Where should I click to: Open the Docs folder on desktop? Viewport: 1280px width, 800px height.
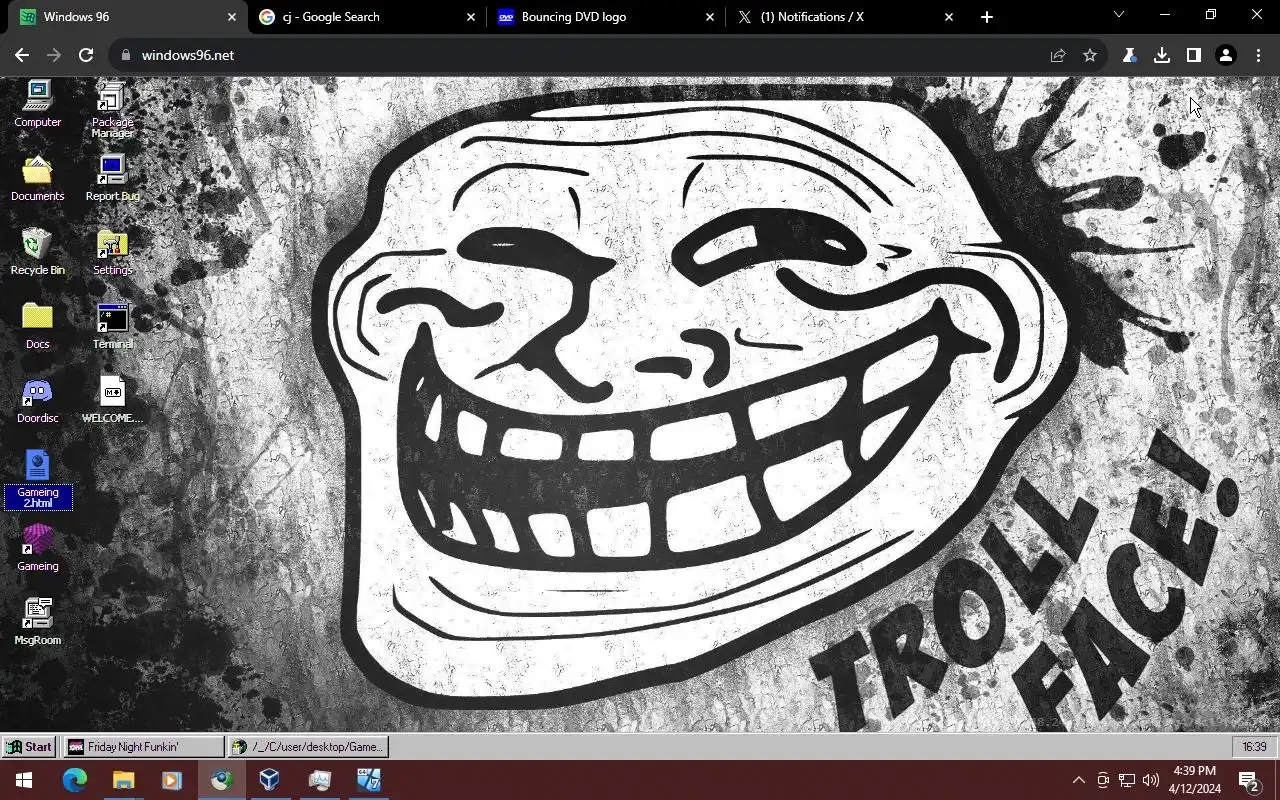pos(37,326)
